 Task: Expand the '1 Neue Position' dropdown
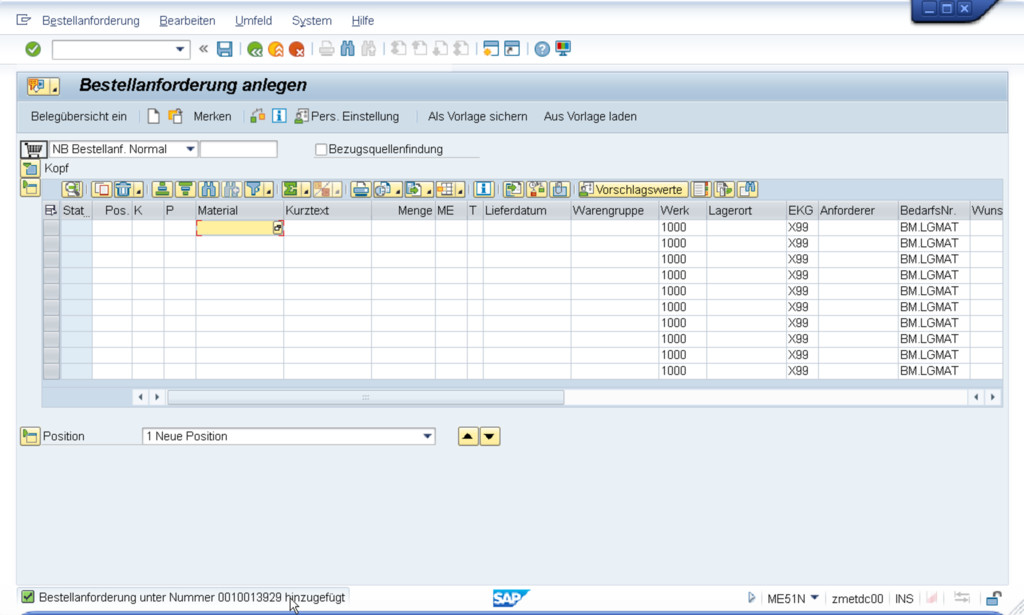(428, 437)
